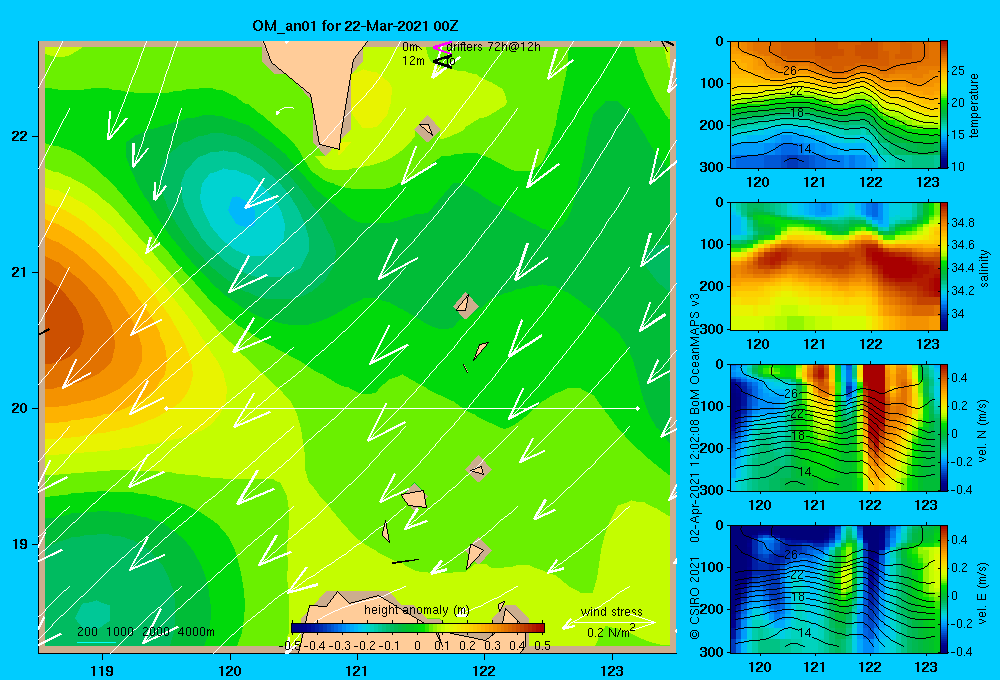Viewport: 1000px width, 680px height.
Task: Click the '1000' bathymetry legend label
Action: click(120, 632)
